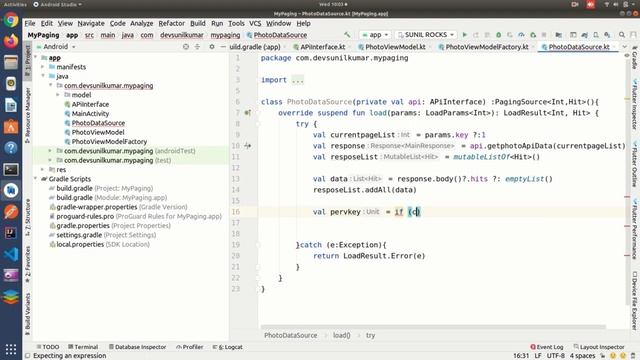Click the Make Project hammer icon
Viewport: 640px width, 360px height.
pos(347,35)
